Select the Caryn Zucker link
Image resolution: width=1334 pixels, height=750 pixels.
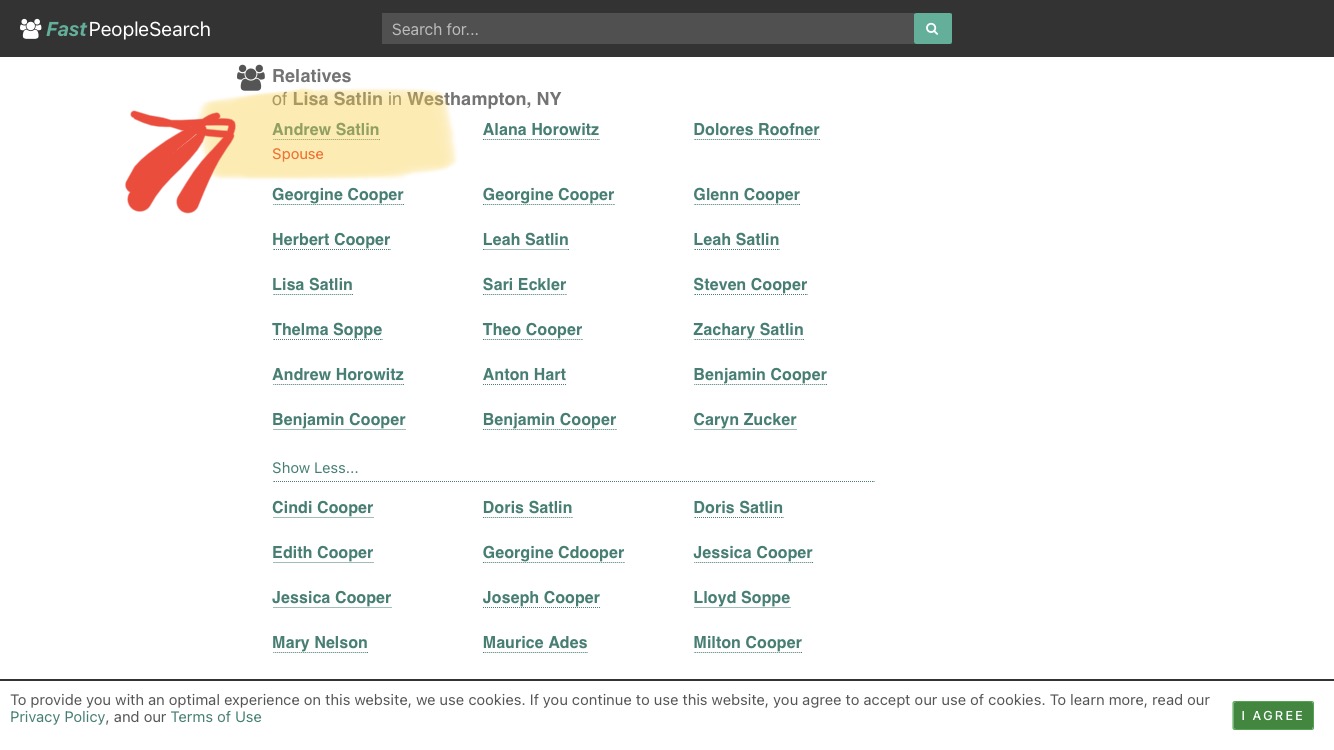click(x=745, y=419)
